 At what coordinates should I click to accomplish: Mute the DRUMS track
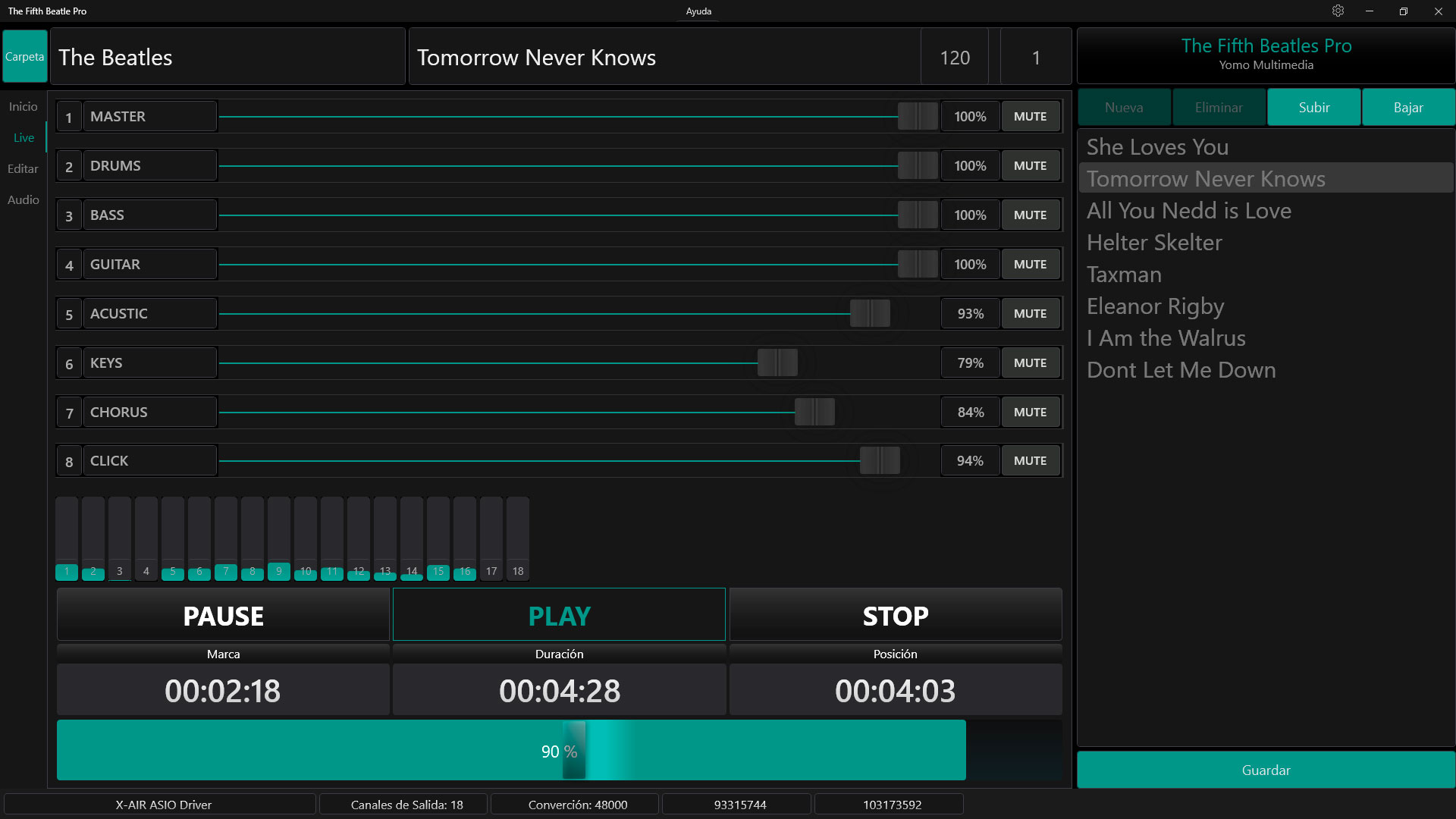click(1030, 166)
